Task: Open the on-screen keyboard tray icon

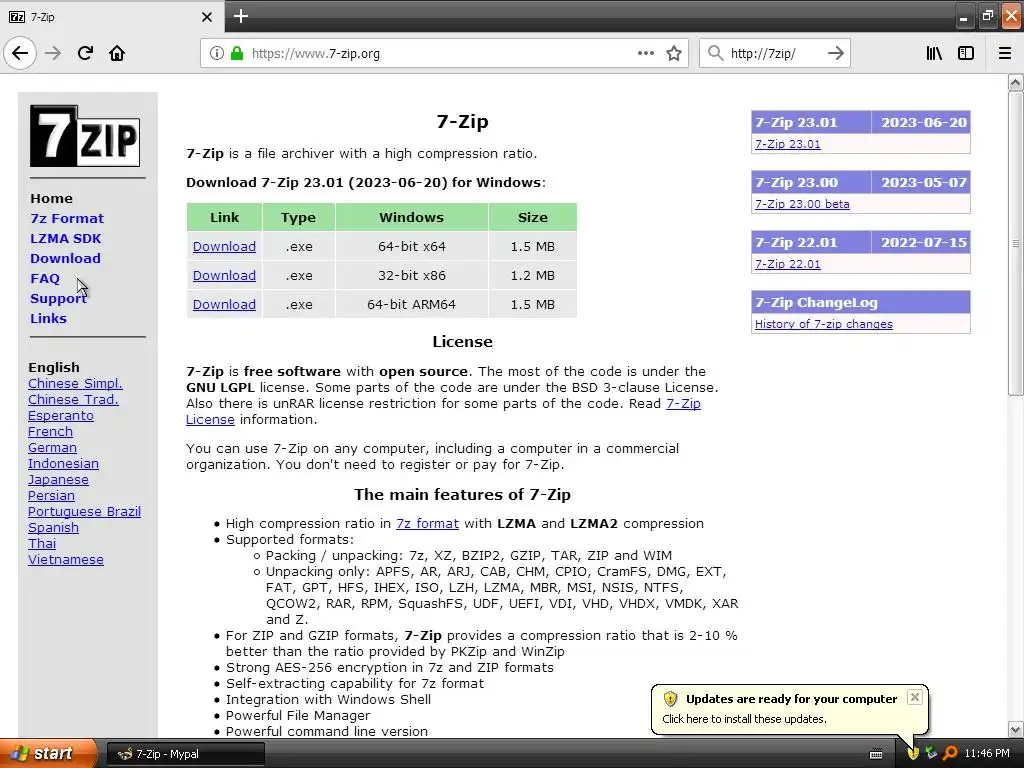Action: [x=876, y=754]
